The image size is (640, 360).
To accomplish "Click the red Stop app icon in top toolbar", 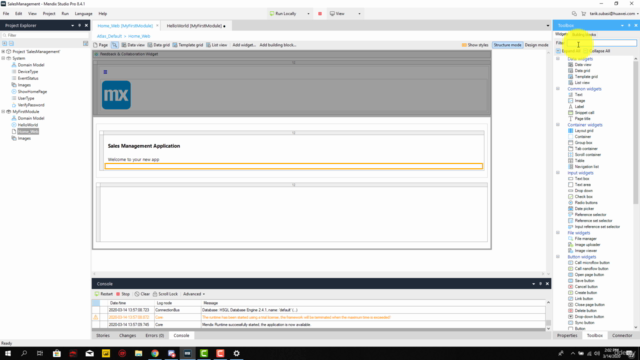I will pos(320,13).
